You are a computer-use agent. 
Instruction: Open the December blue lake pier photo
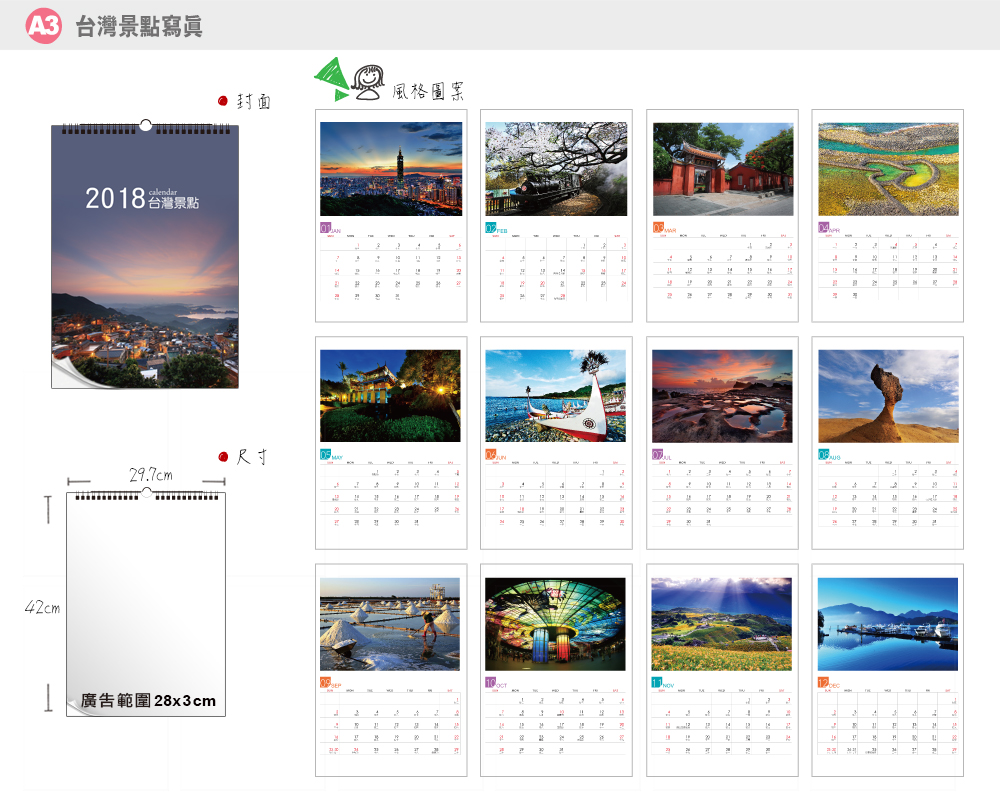888,624
